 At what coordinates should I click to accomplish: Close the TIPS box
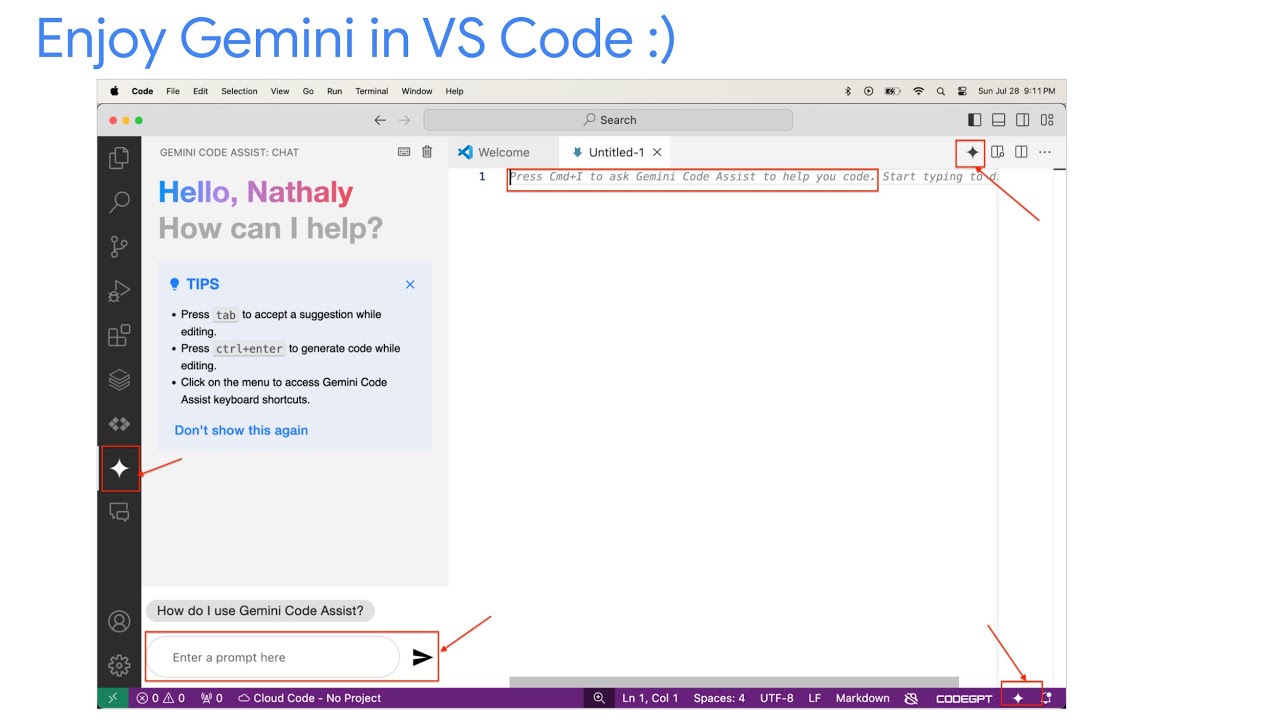click(x=410, y=284)
